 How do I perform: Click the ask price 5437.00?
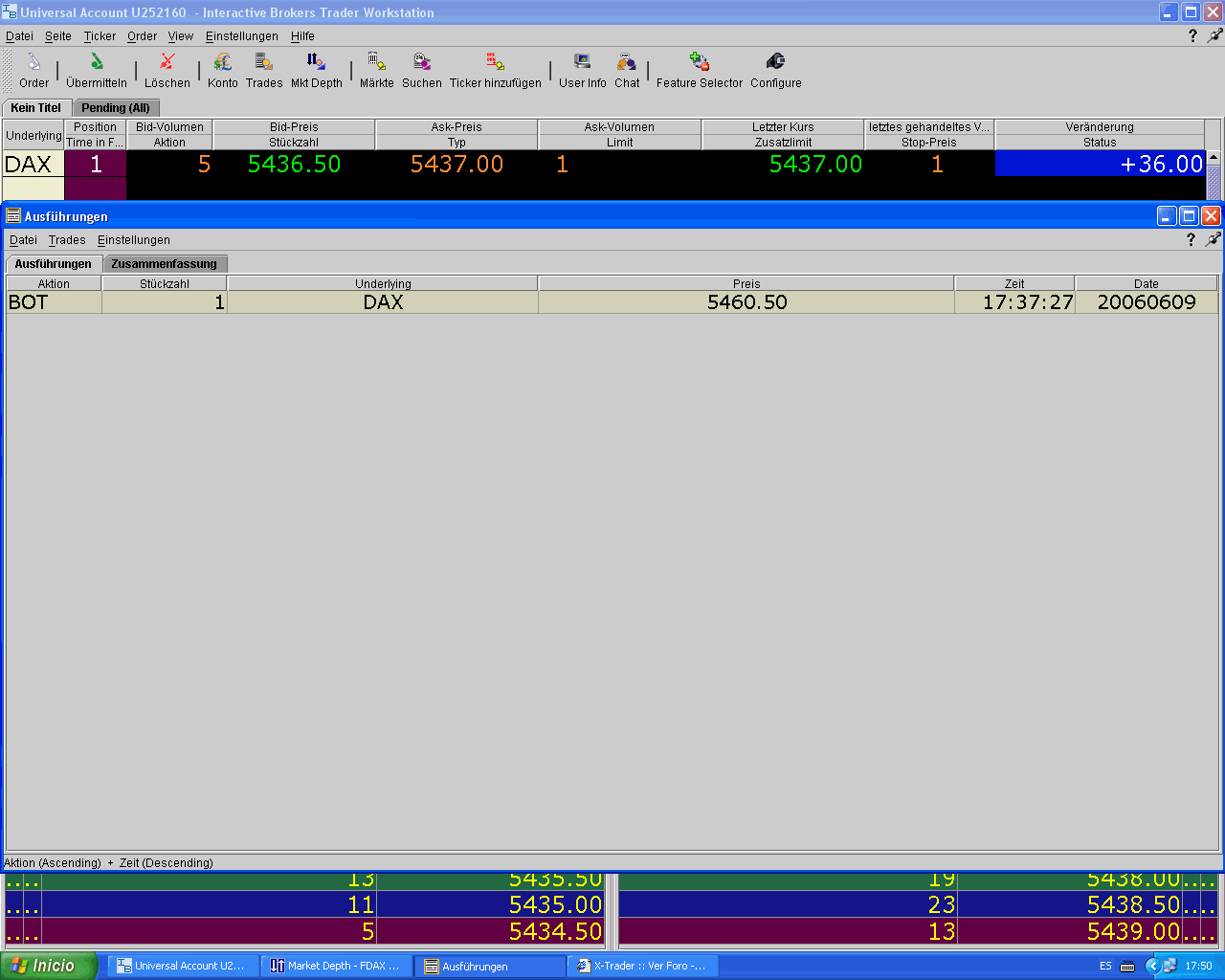coord(457,164)
